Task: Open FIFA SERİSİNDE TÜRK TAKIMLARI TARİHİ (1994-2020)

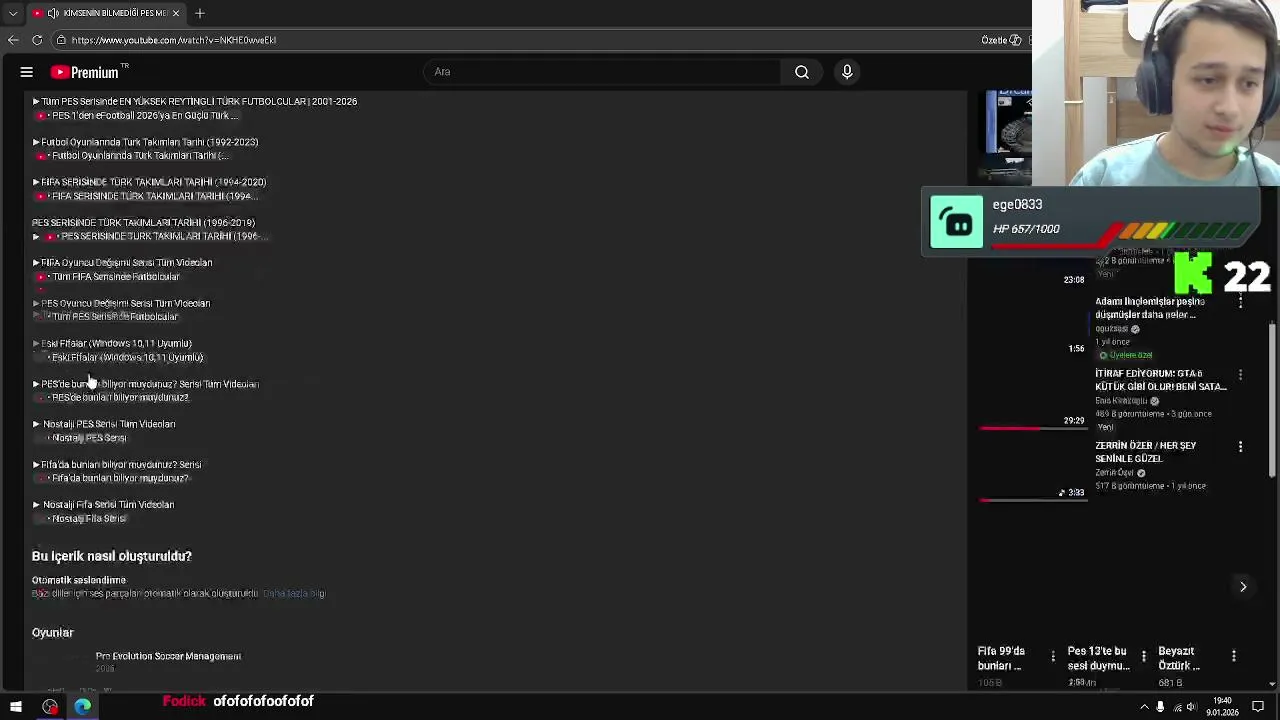Action: point(153,182)
